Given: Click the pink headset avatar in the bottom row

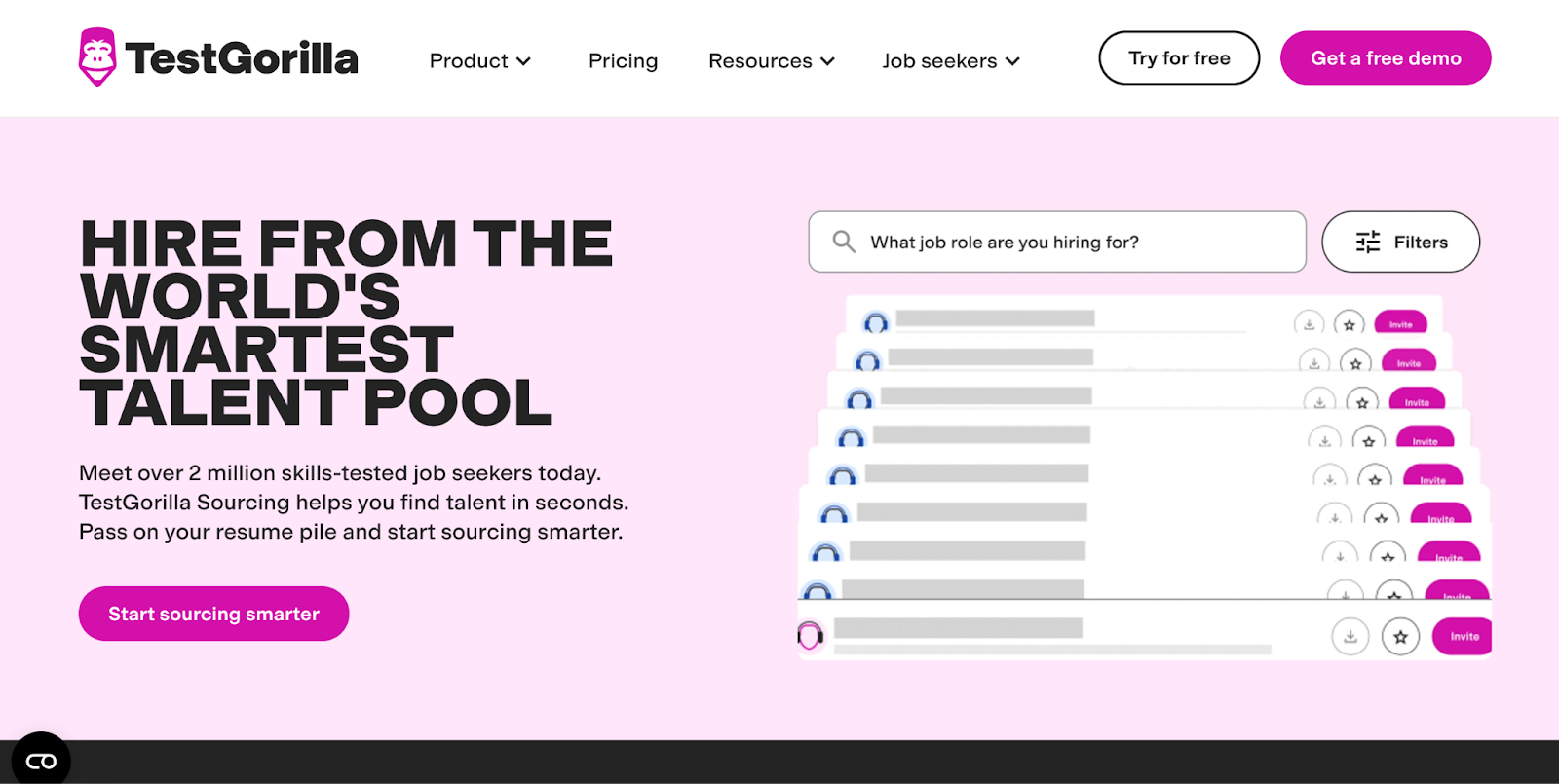Looking at the screenshot, I should click(x=811, y=636).
